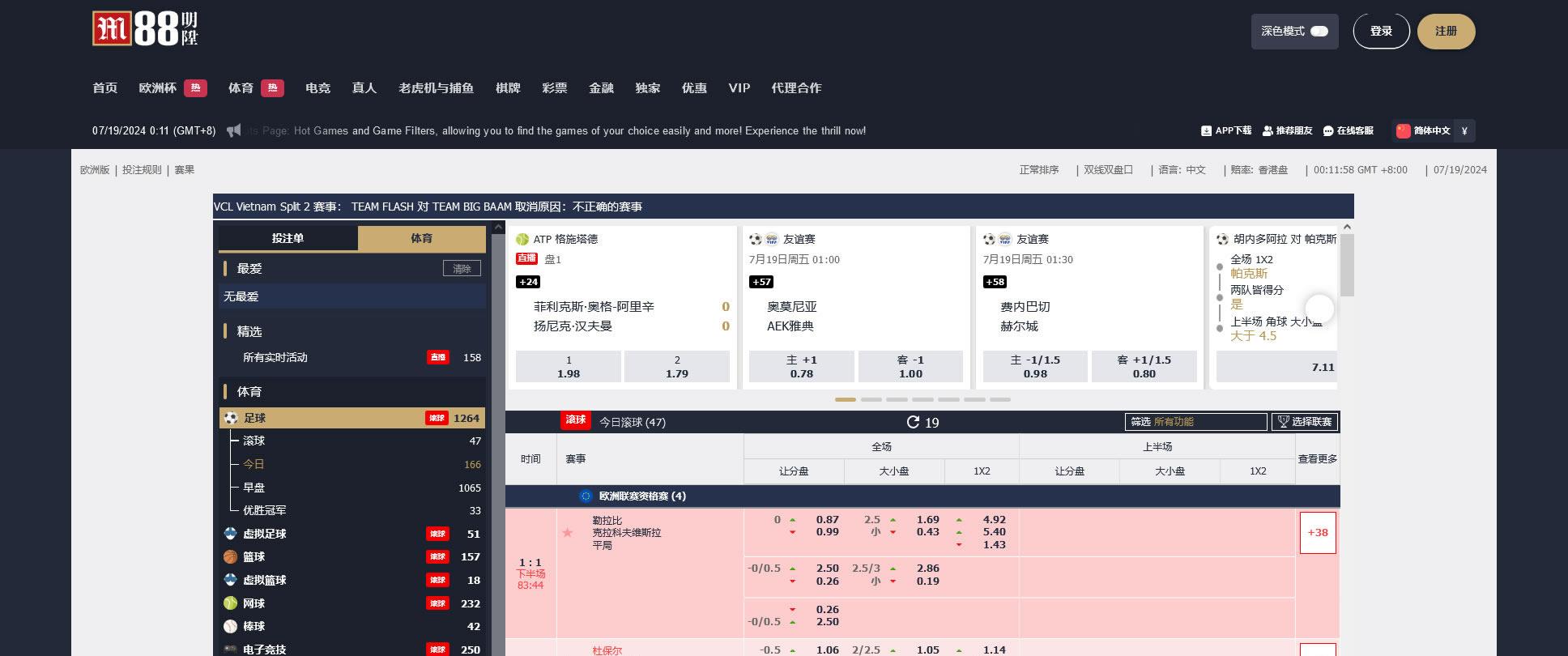Click the M88 logo

click(x=145, y=29)
